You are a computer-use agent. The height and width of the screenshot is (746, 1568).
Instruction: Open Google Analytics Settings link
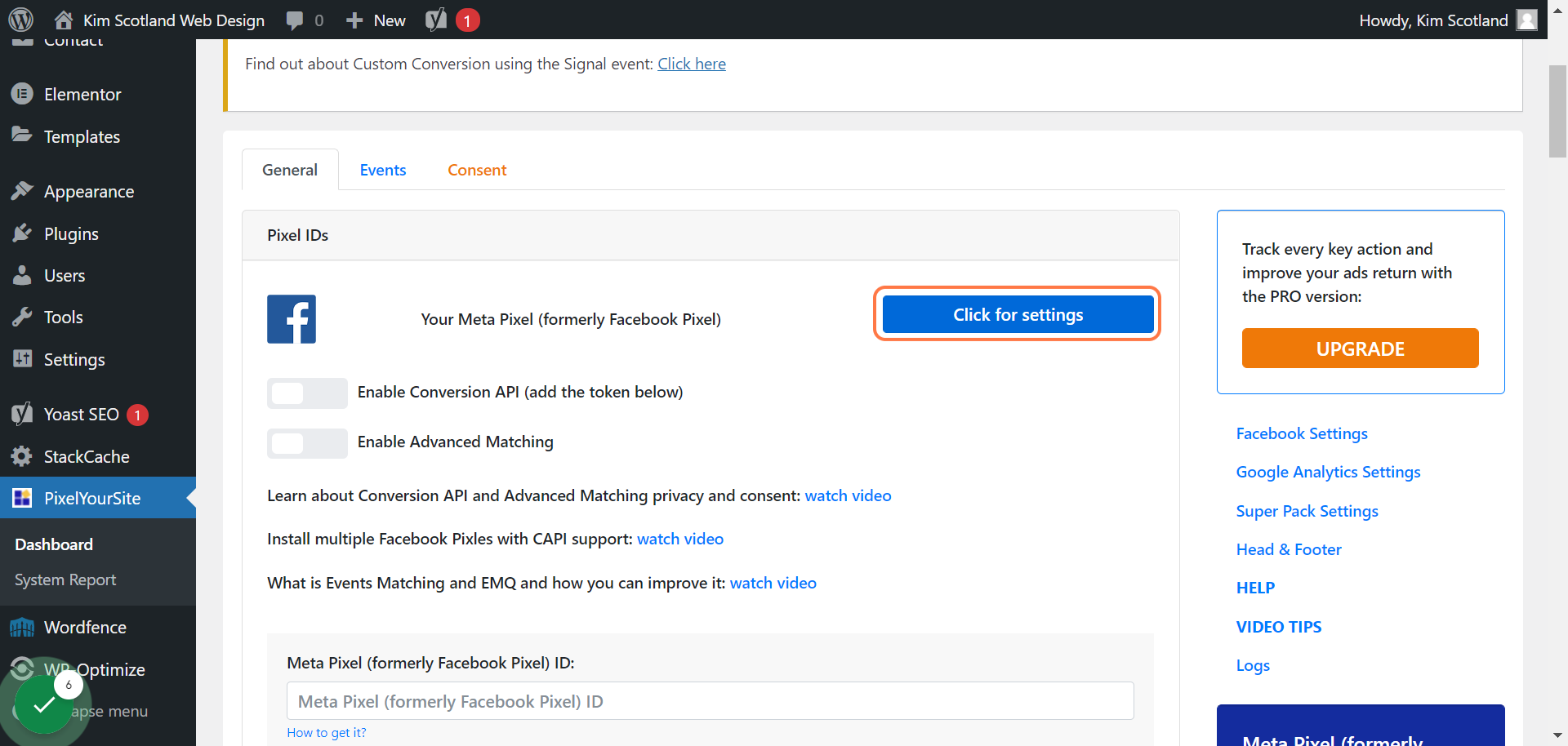click(x=1328, y=472)
